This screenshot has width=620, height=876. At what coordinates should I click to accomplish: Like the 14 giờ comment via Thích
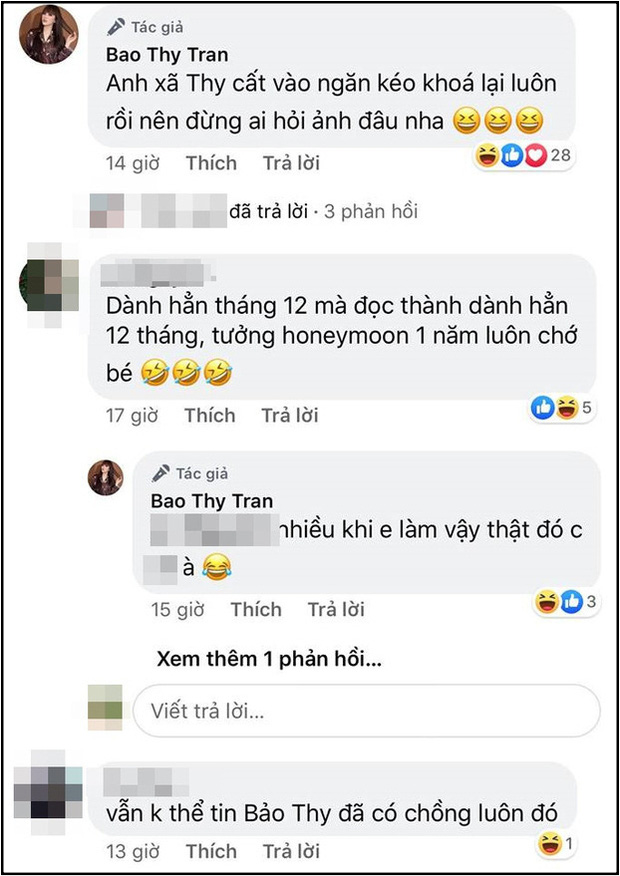(x=211, y=163)
